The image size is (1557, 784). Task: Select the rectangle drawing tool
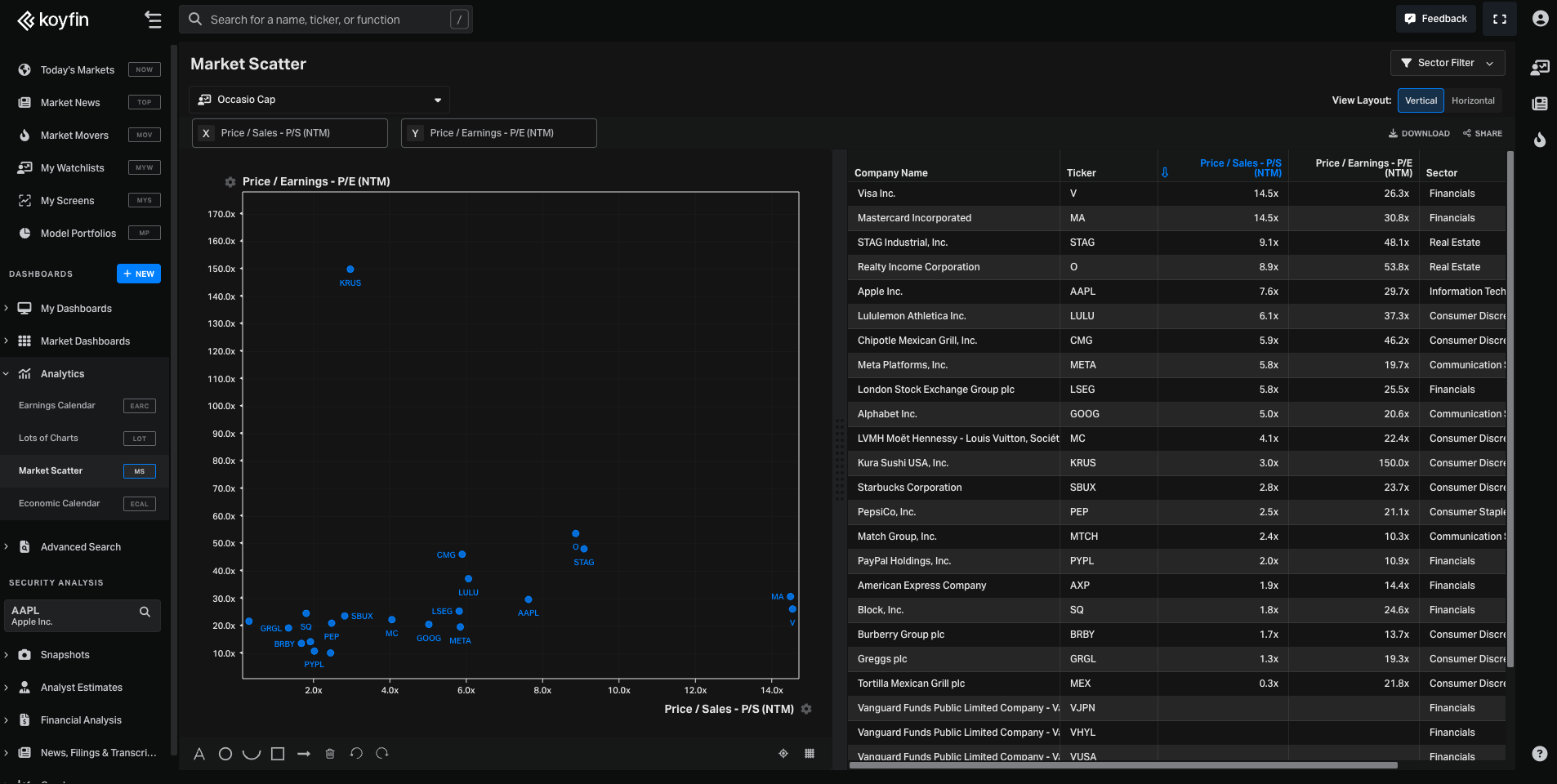pos(278,754)
